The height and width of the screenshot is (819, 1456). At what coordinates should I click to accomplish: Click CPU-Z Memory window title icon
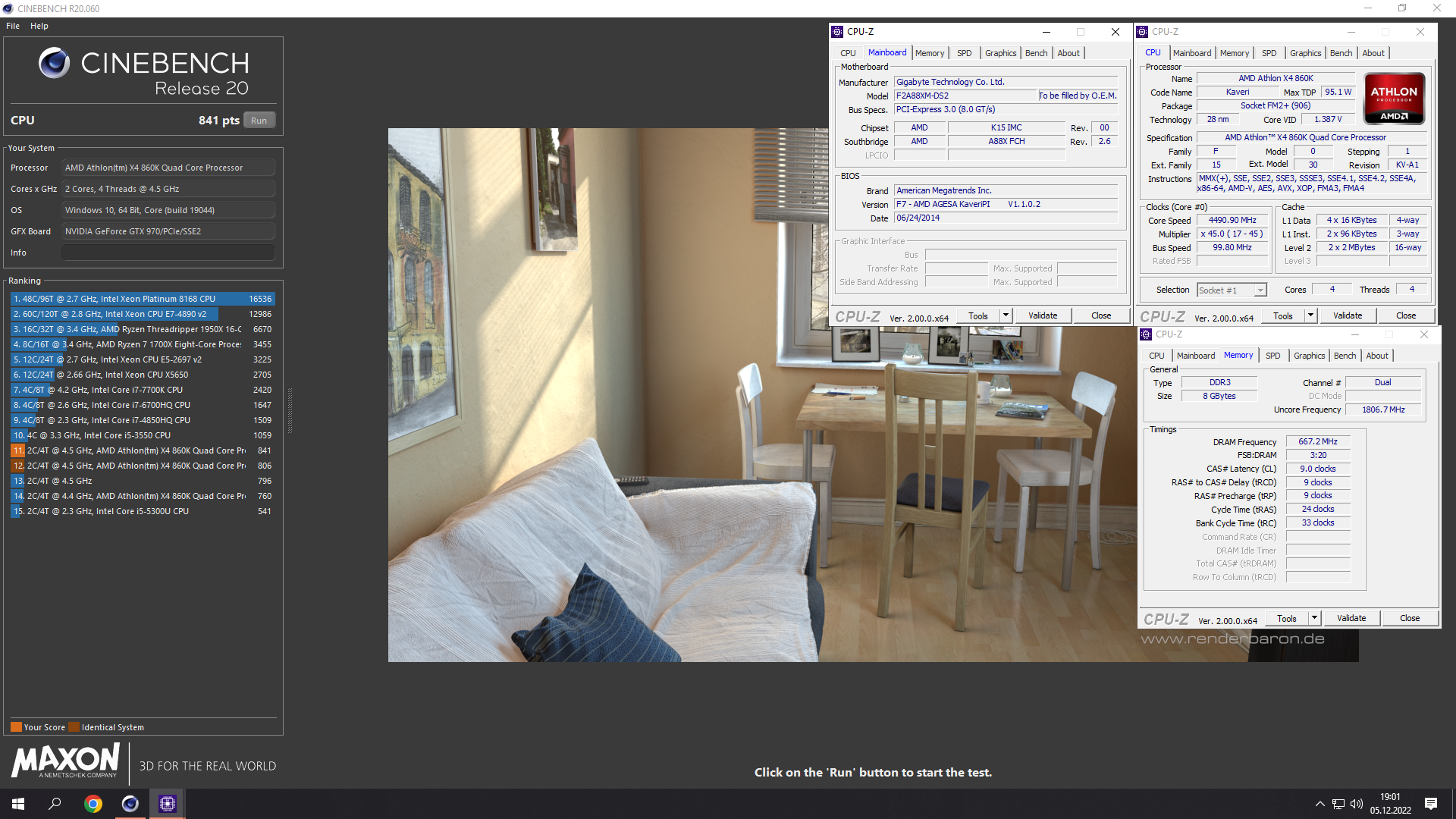pyautogui.click(x=1146, y=334)
